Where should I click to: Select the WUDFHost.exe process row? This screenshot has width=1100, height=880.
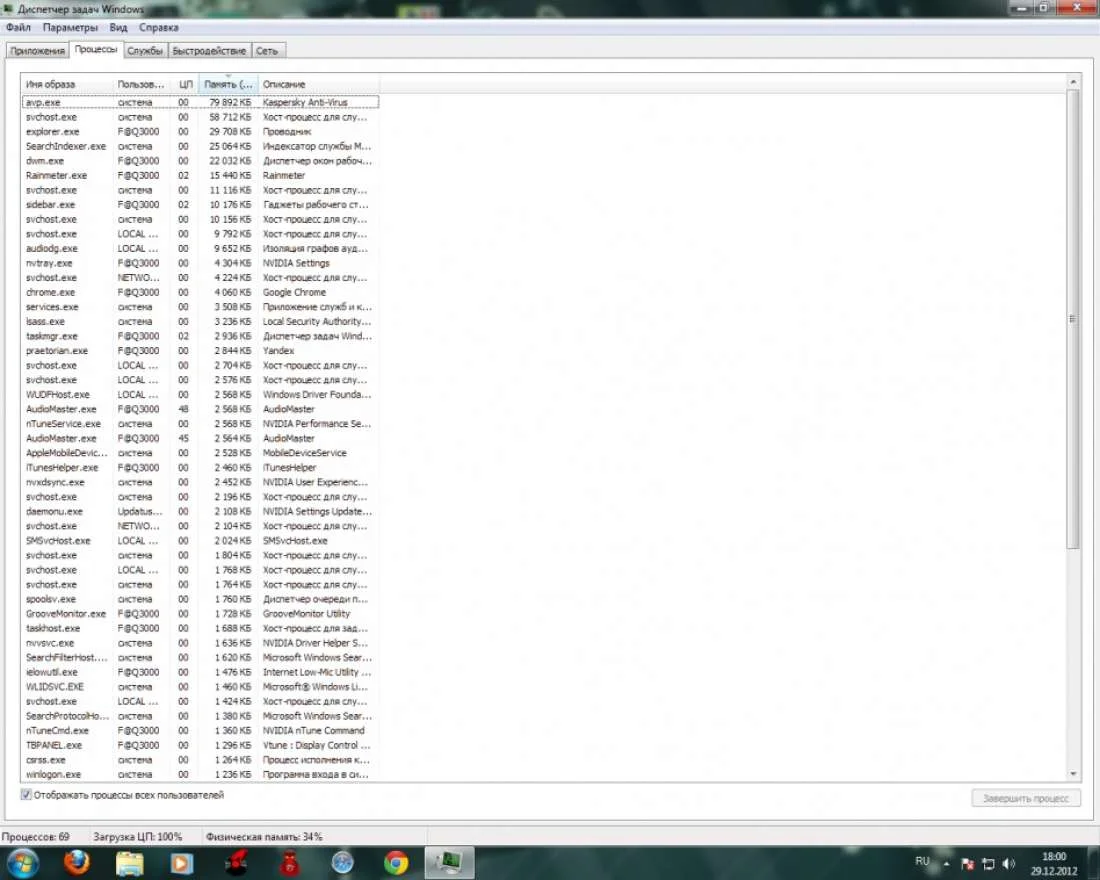coord(200,394)
